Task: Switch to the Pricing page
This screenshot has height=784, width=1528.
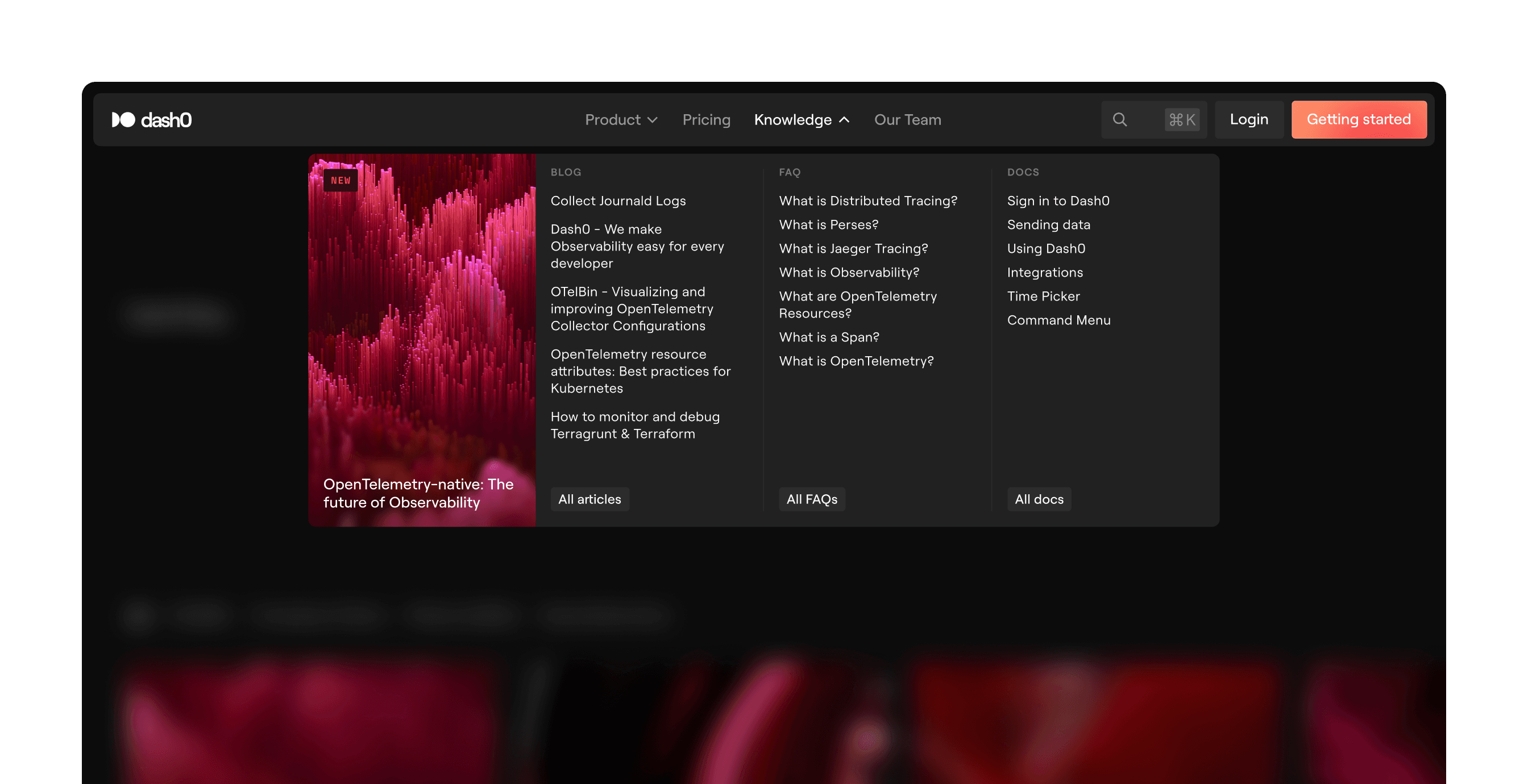Action: (707, 119)
